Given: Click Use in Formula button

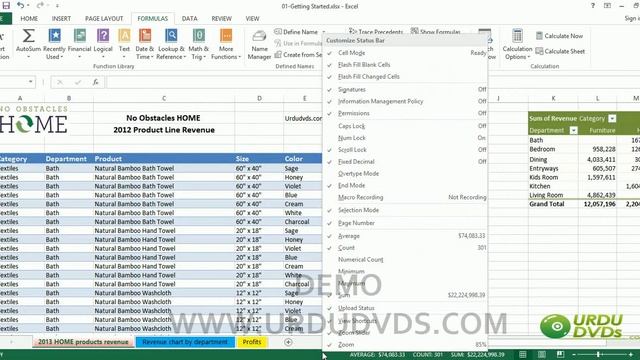Looking at the screenshot, I should (x=298, y=43).
